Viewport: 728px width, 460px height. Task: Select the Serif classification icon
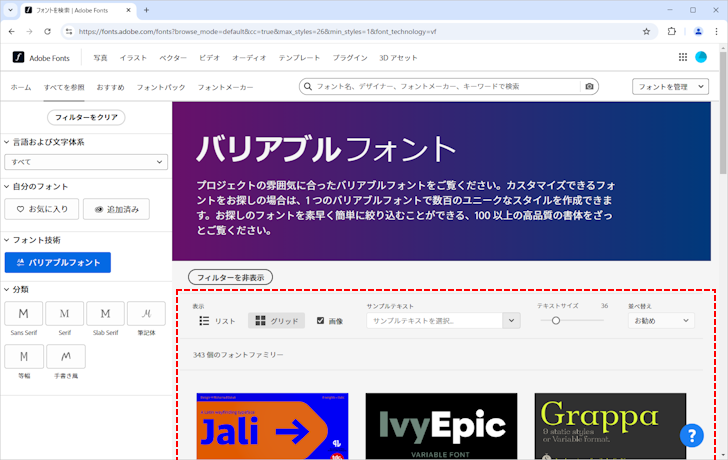click(65, 314)
